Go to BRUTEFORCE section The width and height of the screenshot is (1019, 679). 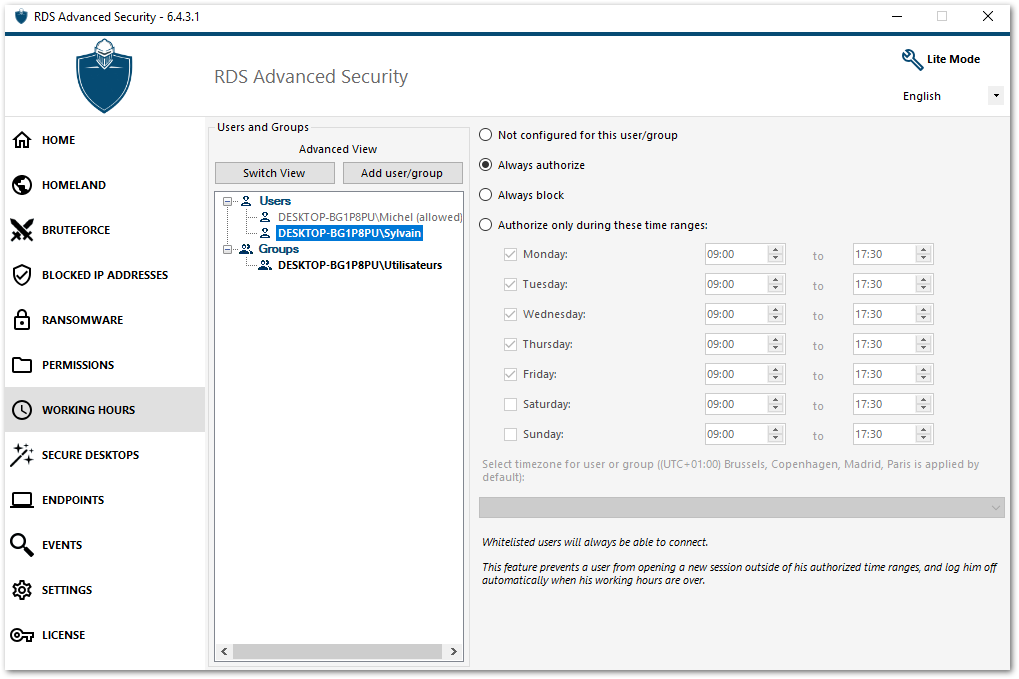tap(105, 230)
